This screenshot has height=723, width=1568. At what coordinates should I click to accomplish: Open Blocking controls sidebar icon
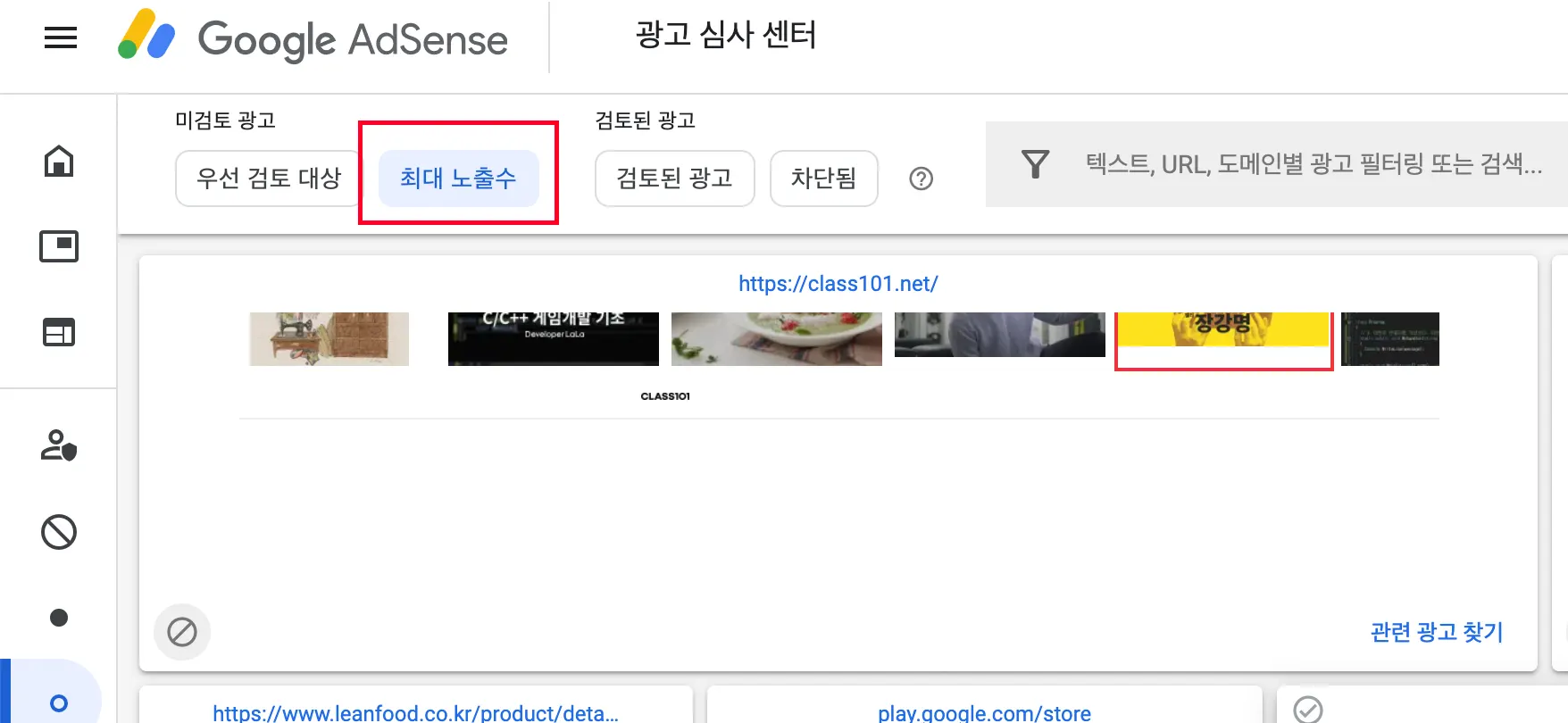[59, 533]
